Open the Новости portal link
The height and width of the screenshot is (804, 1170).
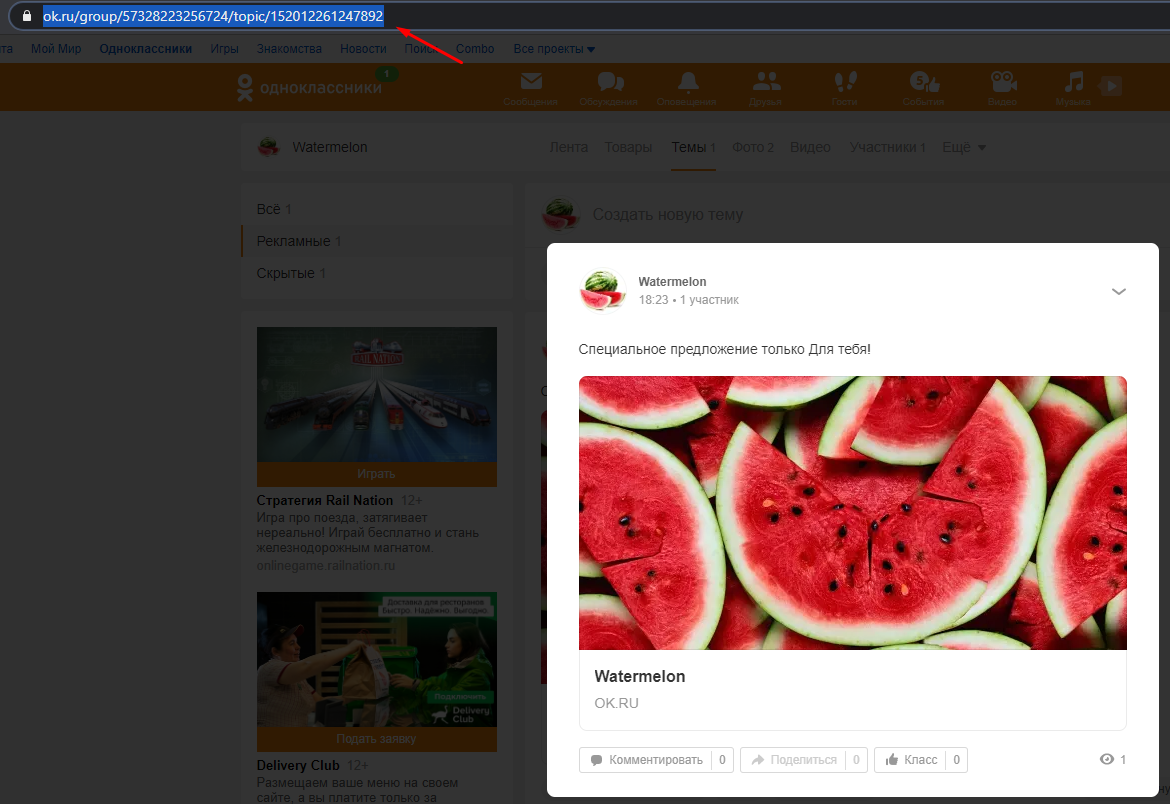pyautogui.click(x=363, y=49)
